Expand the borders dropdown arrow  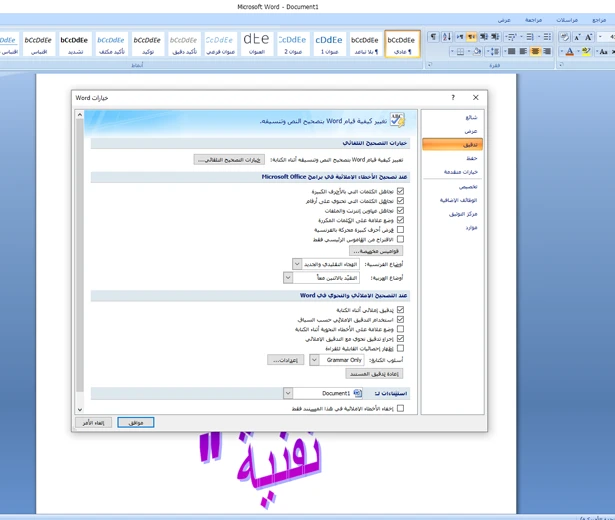point(452,51)
